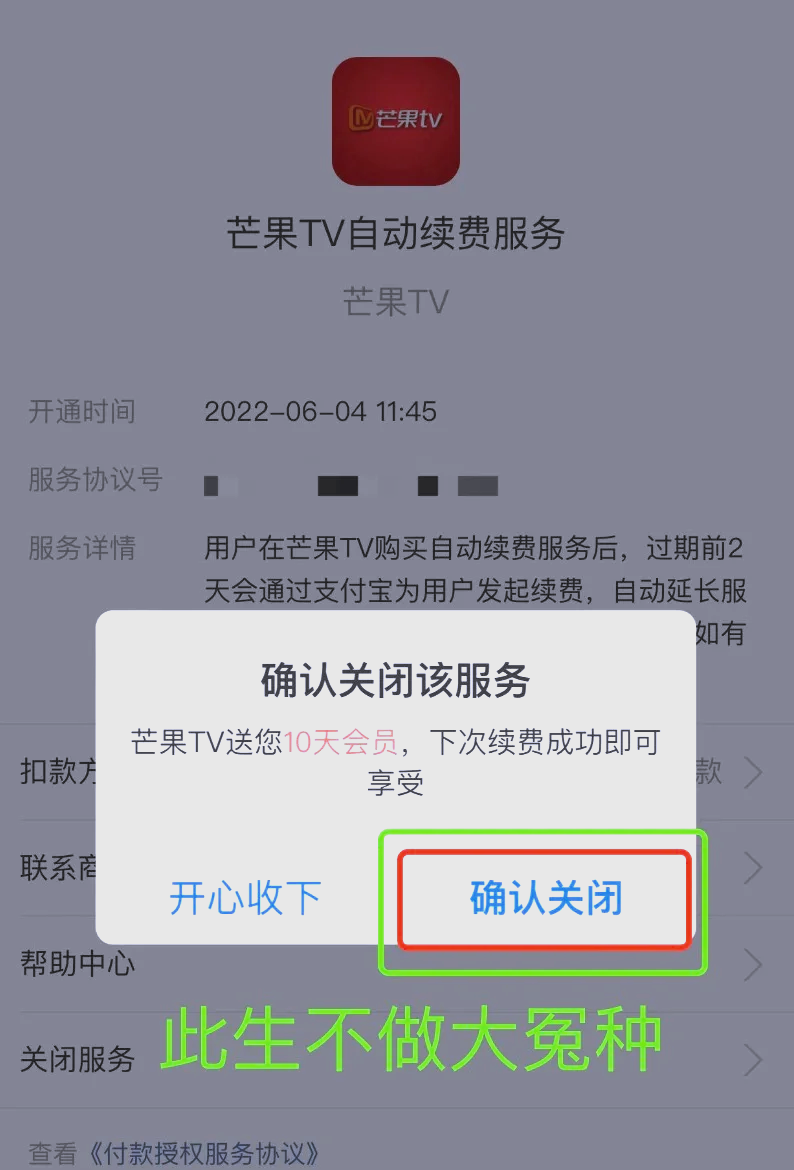Click the blurred 服务协议号 number
The width and height of the screenshot is (794, 1170).
click(x=351, y=486)
